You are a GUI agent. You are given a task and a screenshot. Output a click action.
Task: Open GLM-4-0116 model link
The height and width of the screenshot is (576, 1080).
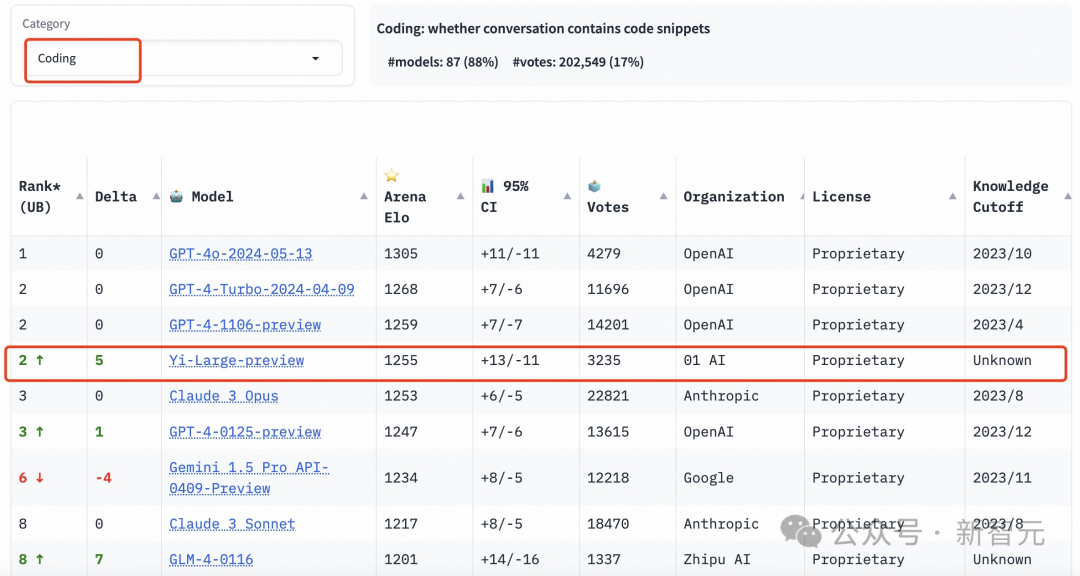pyautogui.click(x=211, y=559)
